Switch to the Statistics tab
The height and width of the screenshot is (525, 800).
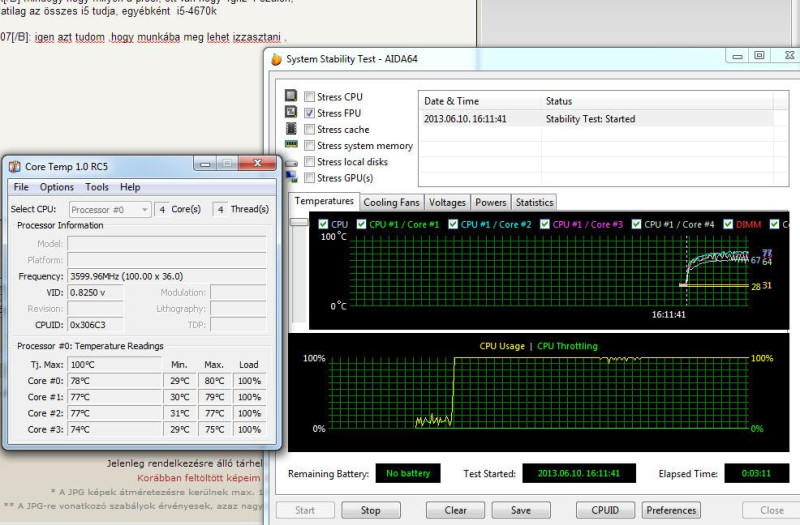coord(534,203)
